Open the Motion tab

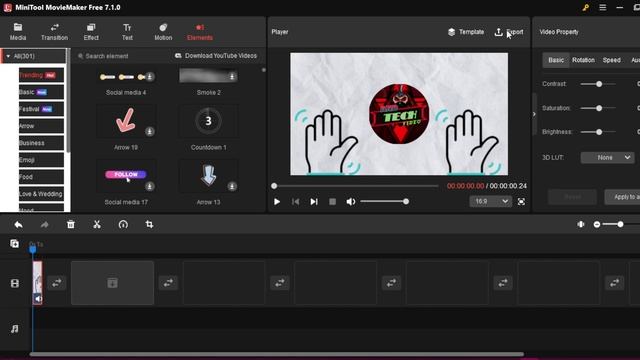[x=163, y=32]
